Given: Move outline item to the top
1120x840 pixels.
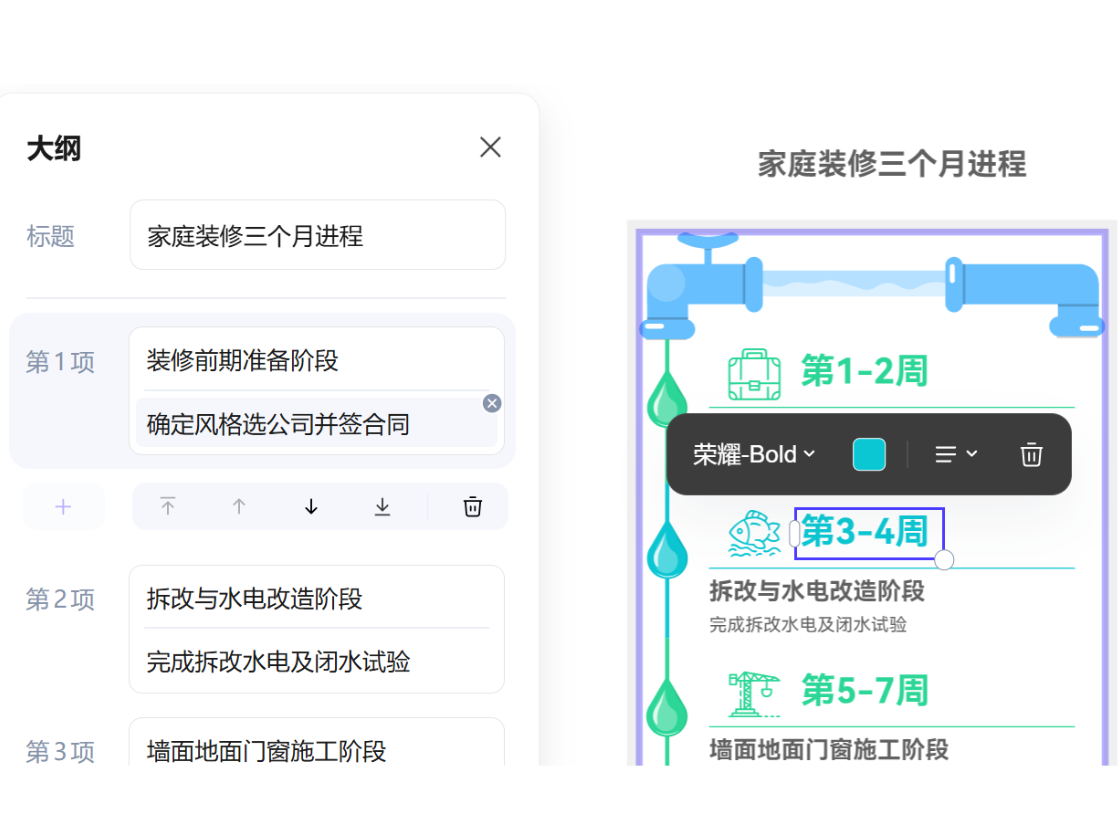Looking at the screenshot, I should click(168, 506).
